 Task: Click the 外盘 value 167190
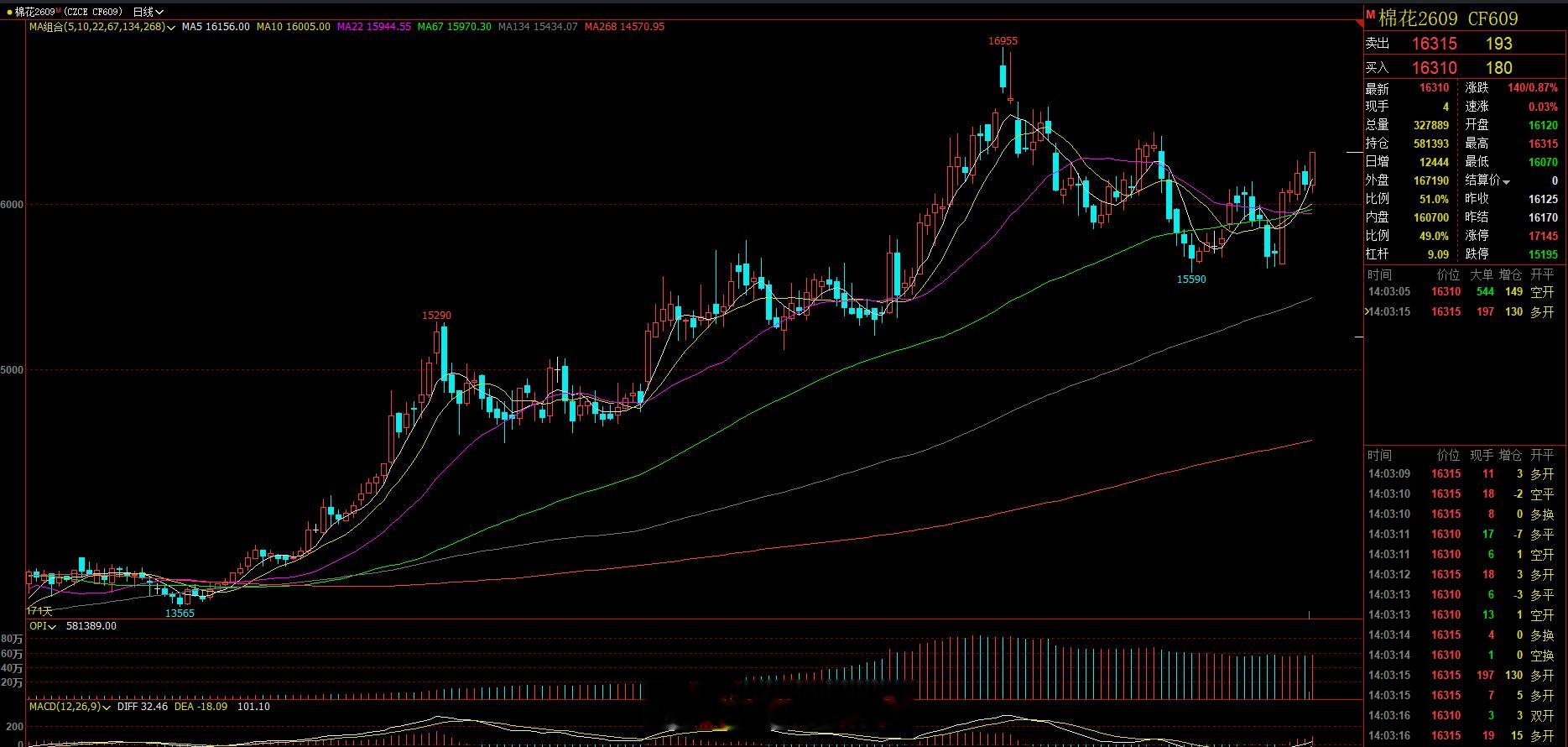(x=1431, y=180)
